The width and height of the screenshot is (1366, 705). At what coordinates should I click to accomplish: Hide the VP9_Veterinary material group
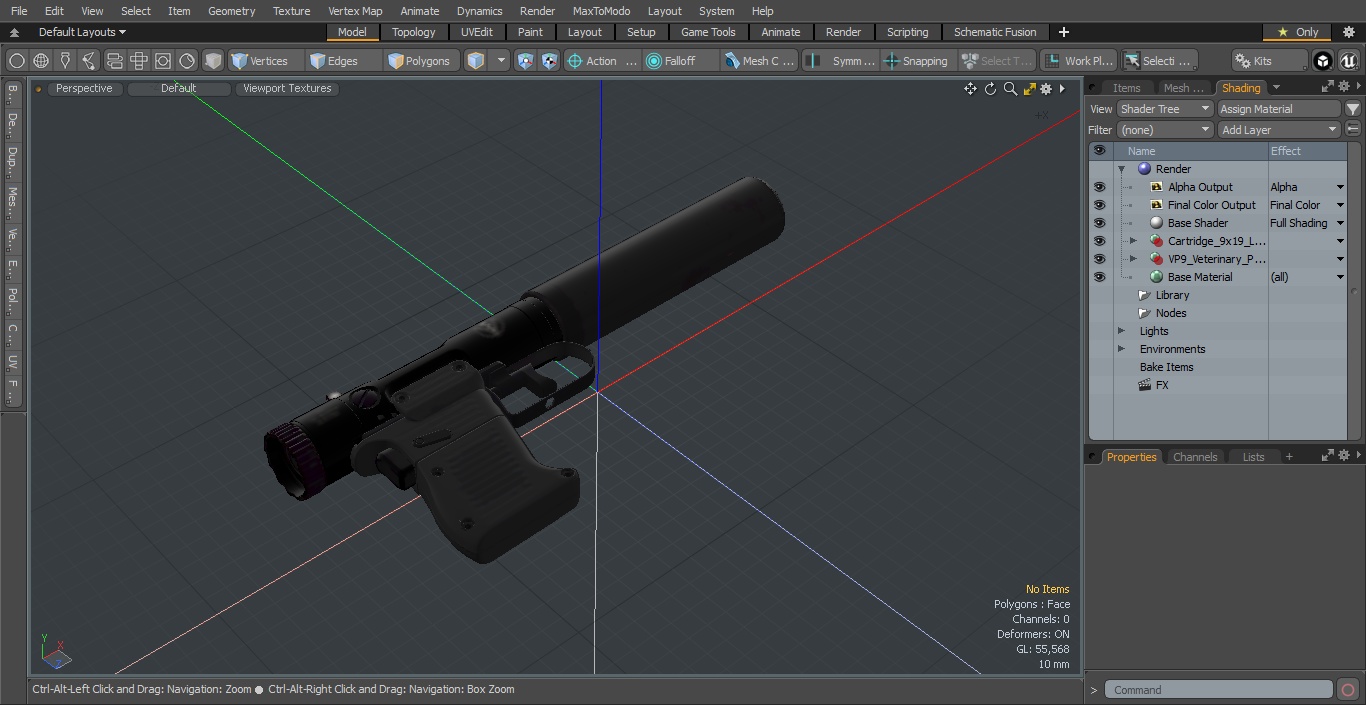pos(1100,259)
